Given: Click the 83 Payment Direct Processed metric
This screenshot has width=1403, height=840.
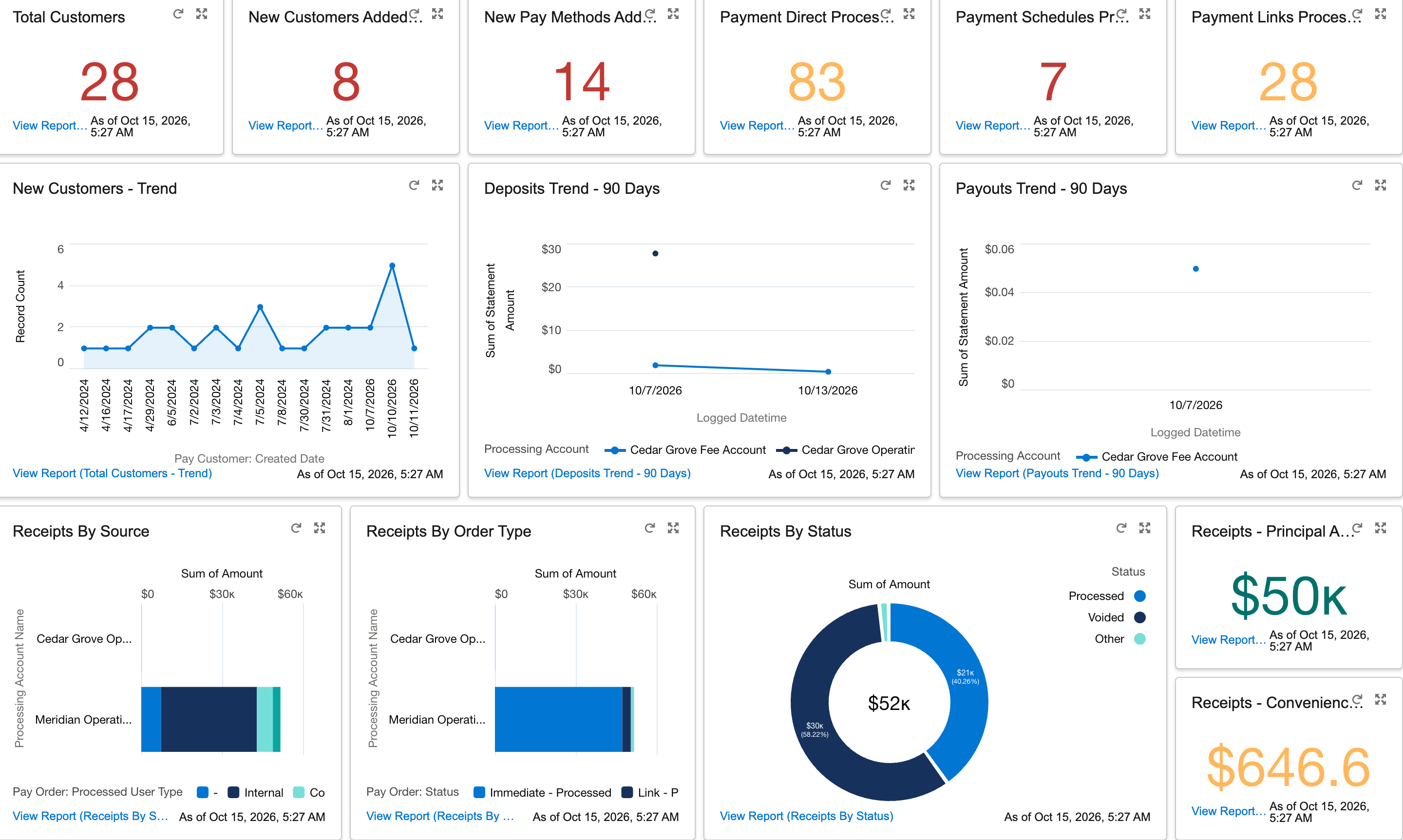Looking at the screenshot, I should (817, 82).
